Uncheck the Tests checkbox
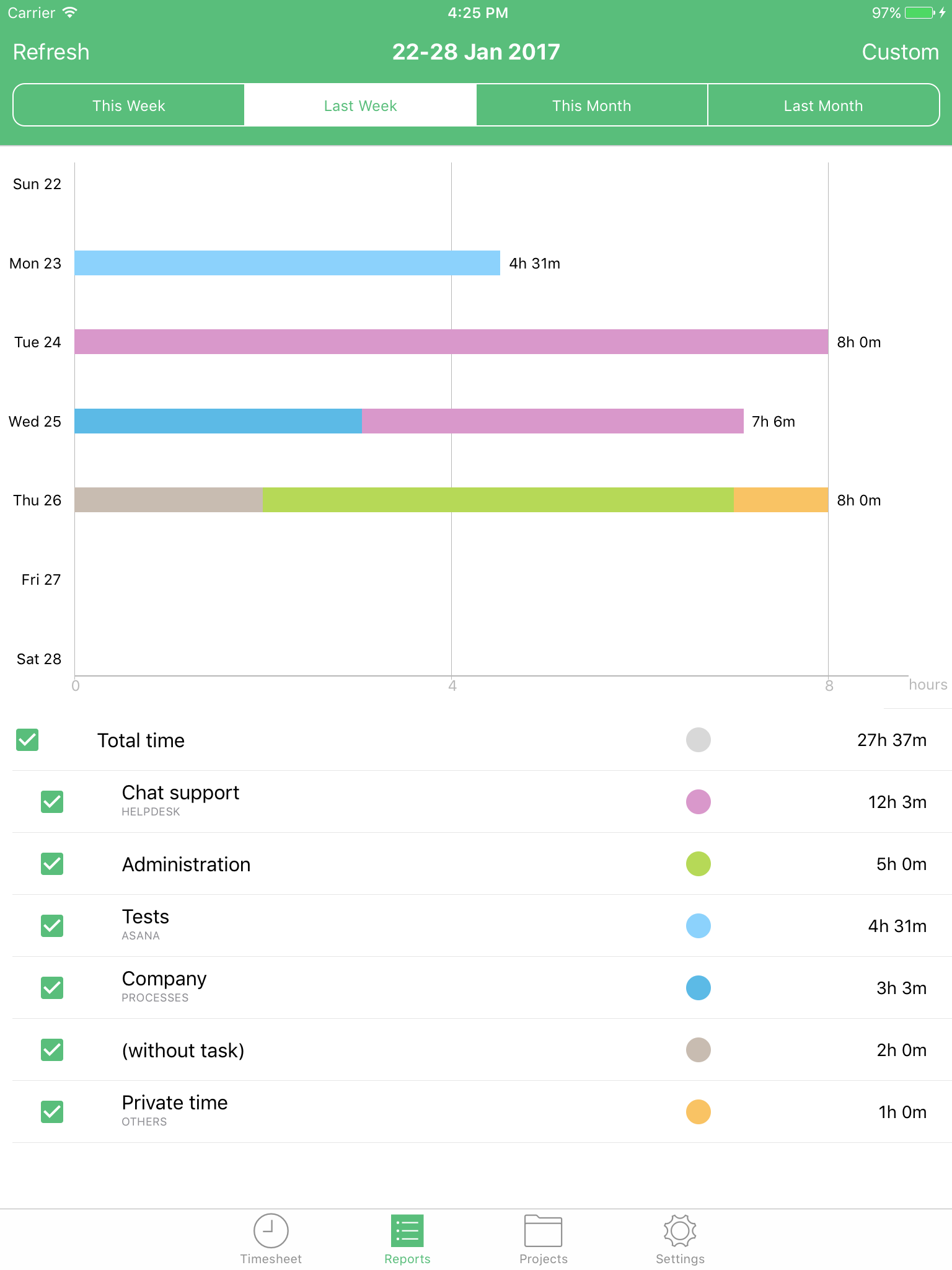952x1270 pixels. 52,926
